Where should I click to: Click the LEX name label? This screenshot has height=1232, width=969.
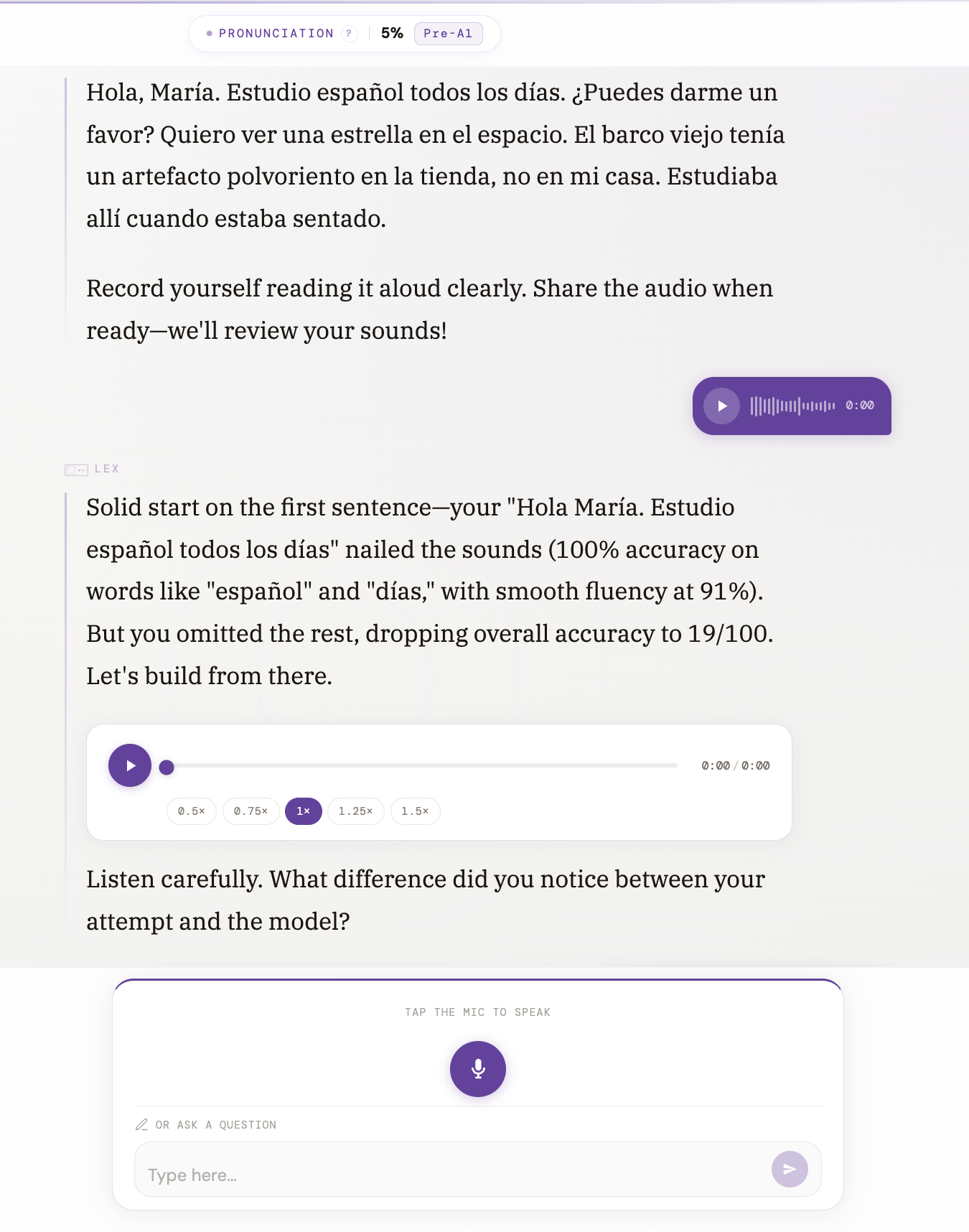pyautogui.click(x=107, y=469)
